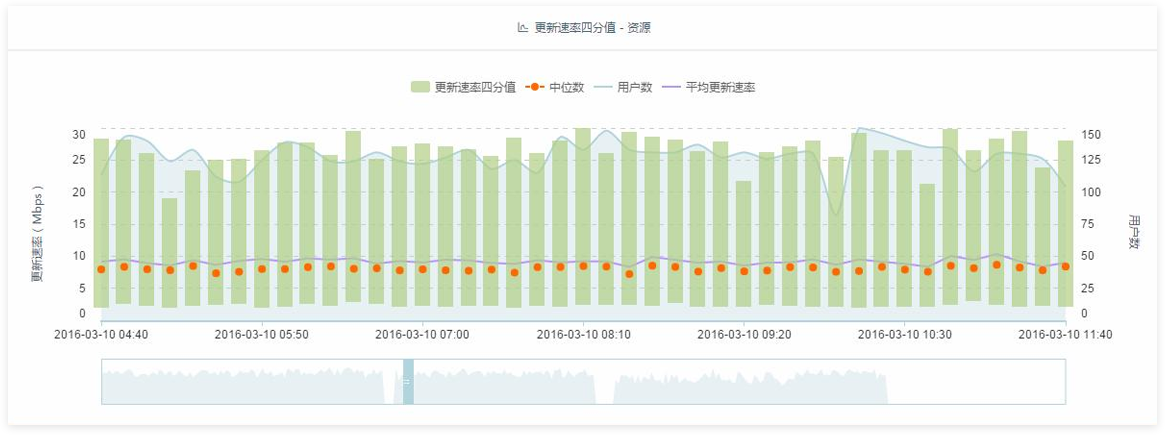Toggle the 平均更新速率 legend series
The image size is (1165, 435).
tap(708, 88)
